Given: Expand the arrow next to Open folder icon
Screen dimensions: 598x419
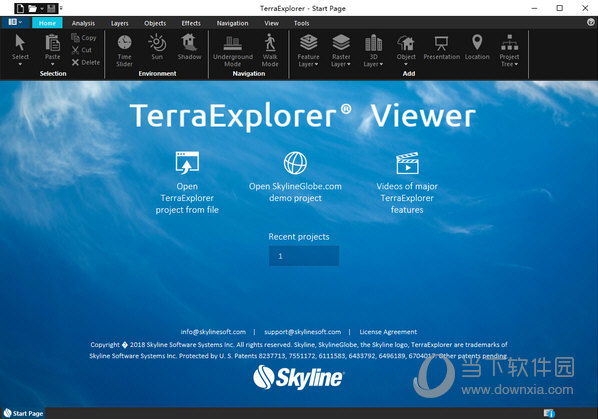Looking at the screenshot, I should point(42,8).
